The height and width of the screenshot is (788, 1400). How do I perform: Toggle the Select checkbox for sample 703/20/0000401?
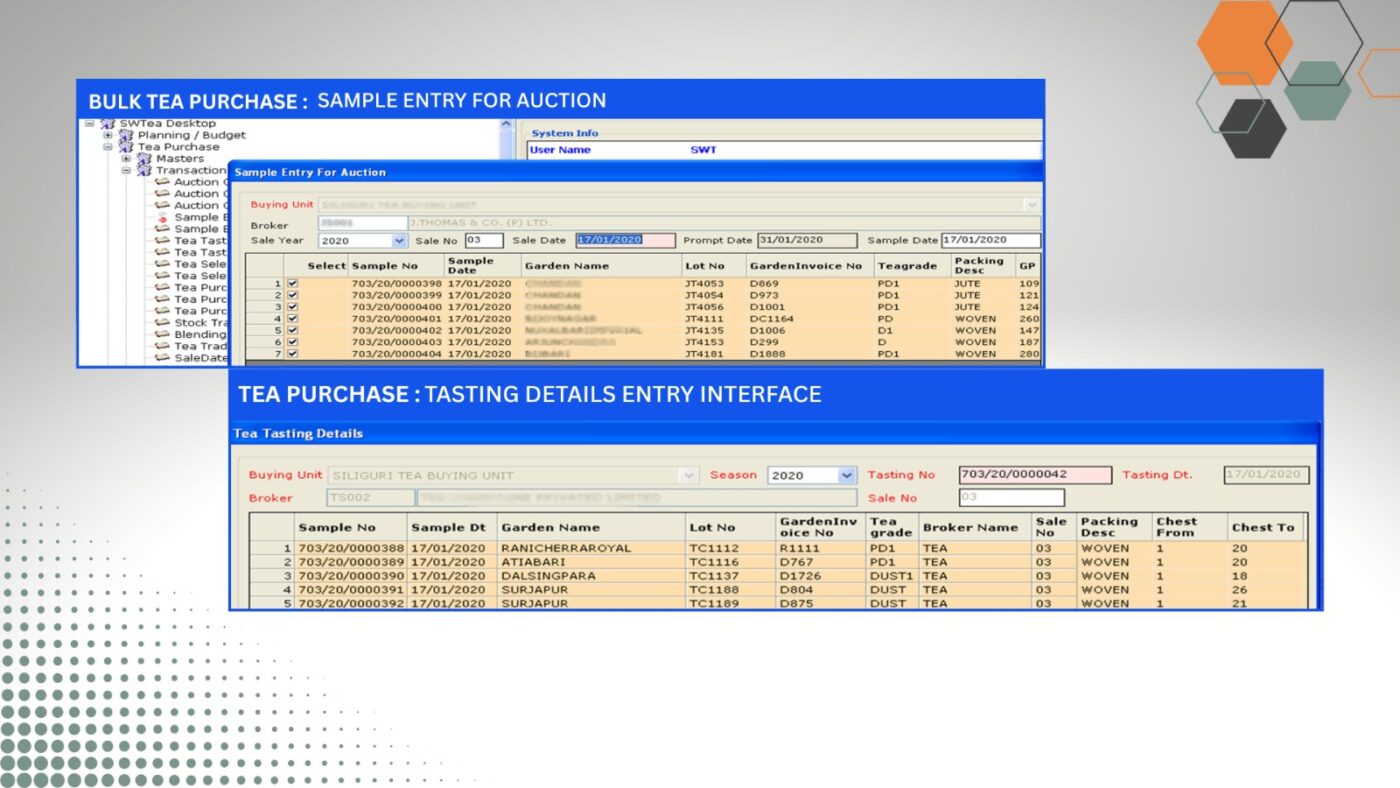(x=292, y=318)
